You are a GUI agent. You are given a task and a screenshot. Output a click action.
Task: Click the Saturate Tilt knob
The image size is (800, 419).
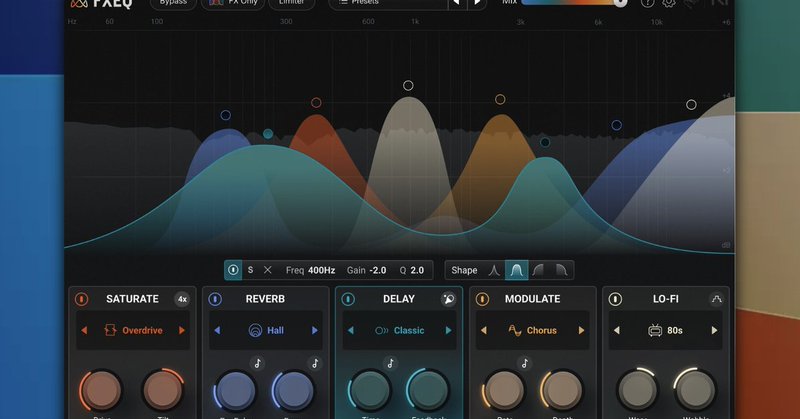point(163,390)
